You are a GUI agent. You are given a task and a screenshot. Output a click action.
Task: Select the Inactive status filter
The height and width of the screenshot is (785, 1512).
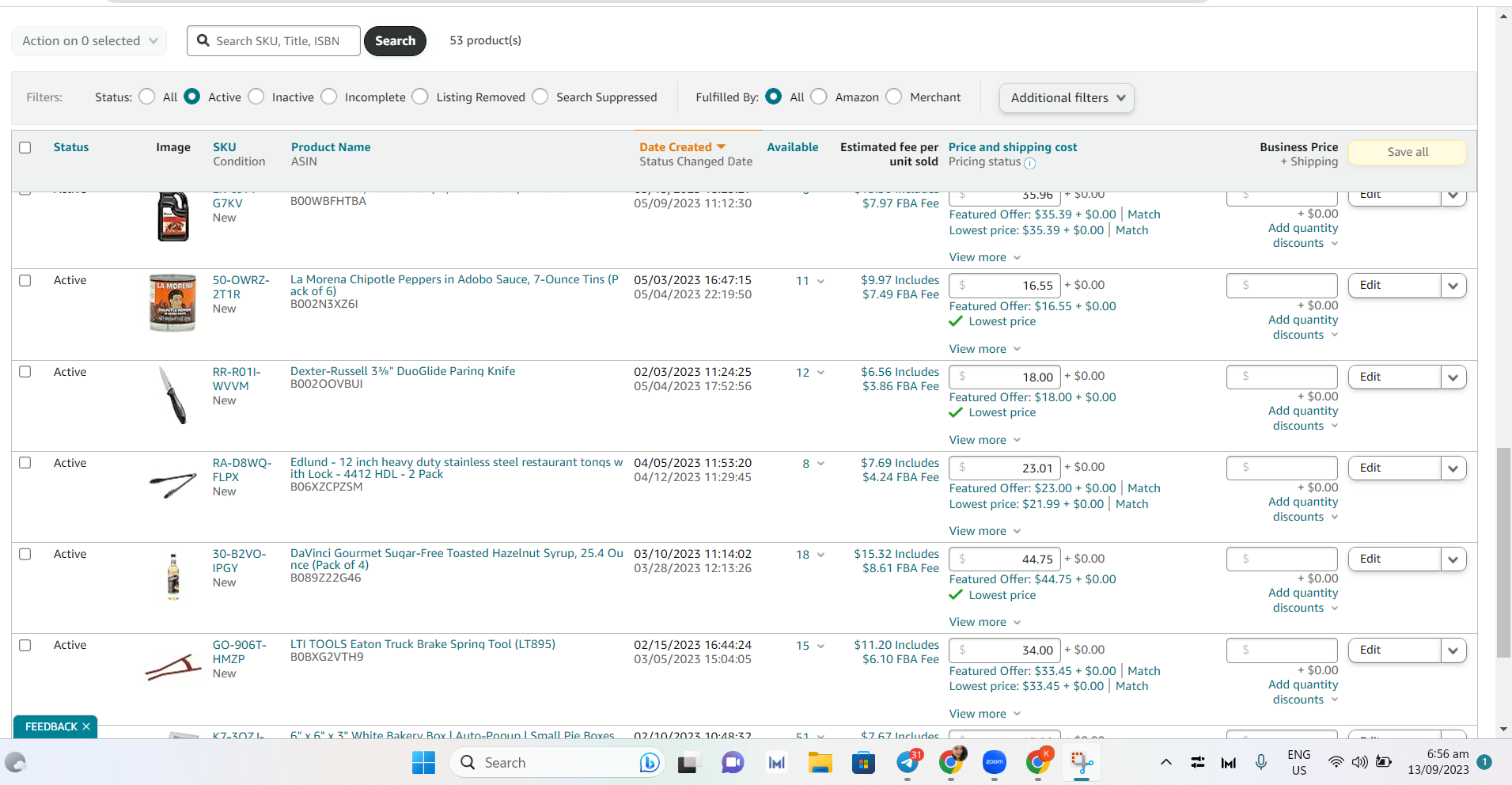pyautogui.click(x=256, y=97)
